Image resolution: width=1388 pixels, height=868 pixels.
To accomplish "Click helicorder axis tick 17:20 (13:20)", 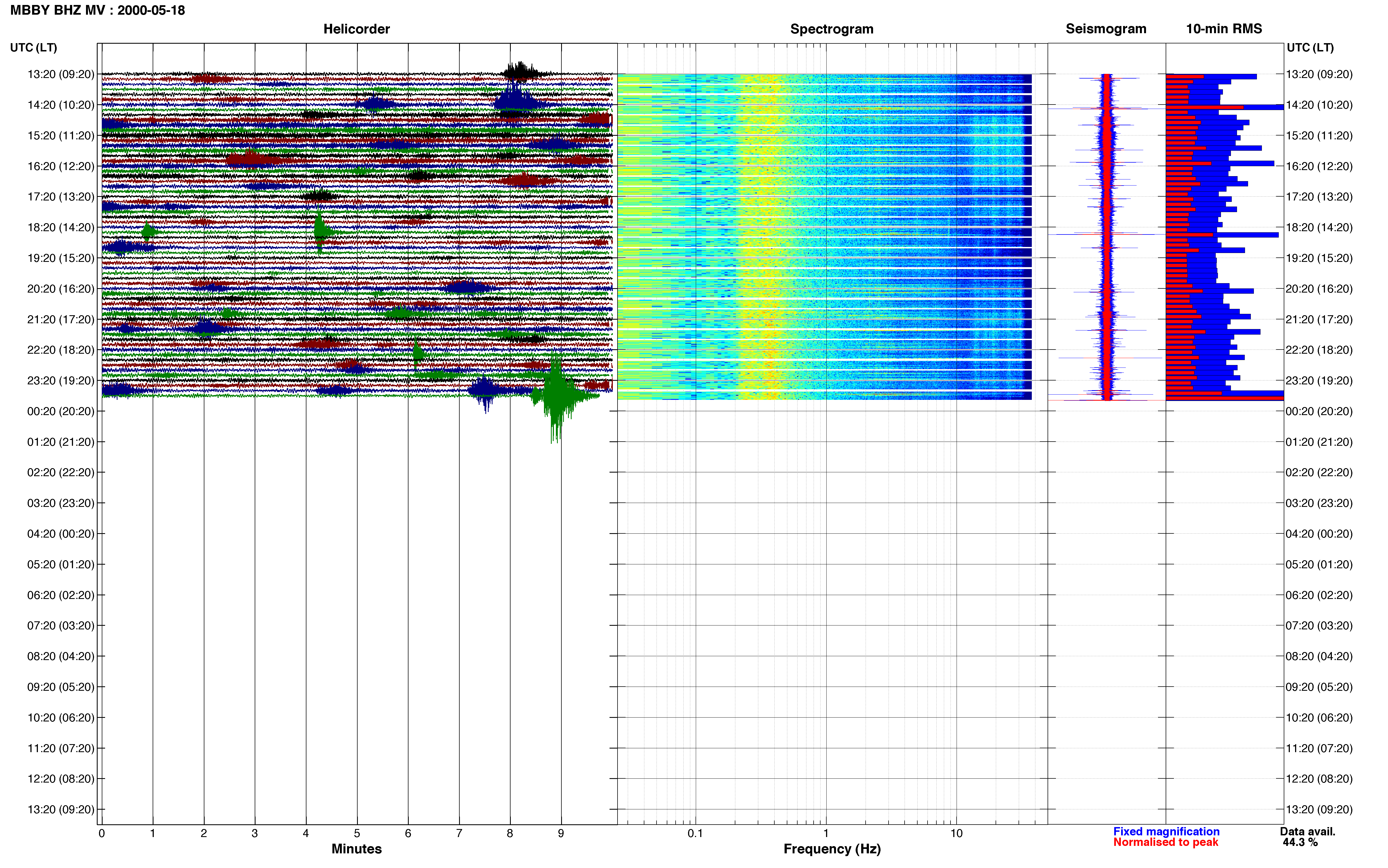I will pos(61,197).
